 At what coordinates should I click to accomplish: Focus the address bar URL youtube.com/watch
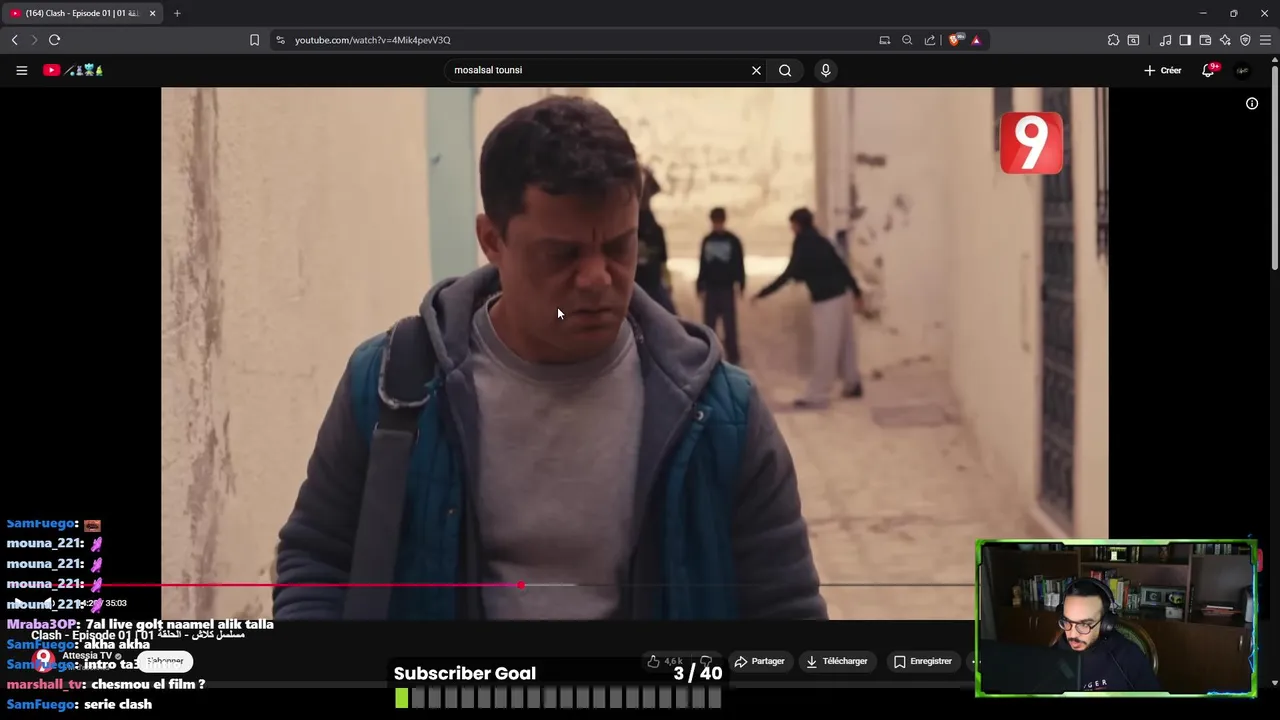372,40
